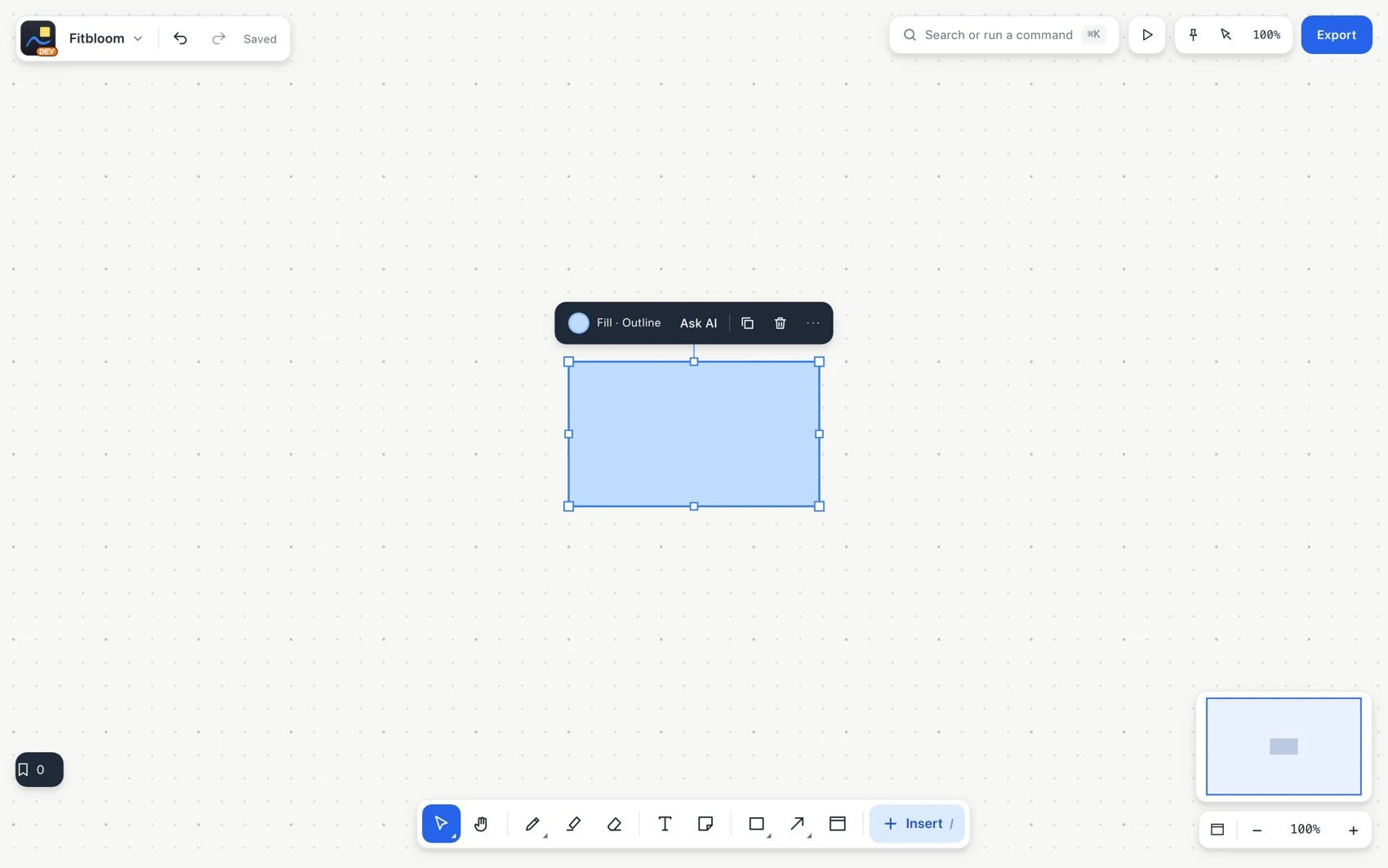The image size is (1388, 868).
Task: Open the Fitbloom project dropdown
Action: (105, 38)
